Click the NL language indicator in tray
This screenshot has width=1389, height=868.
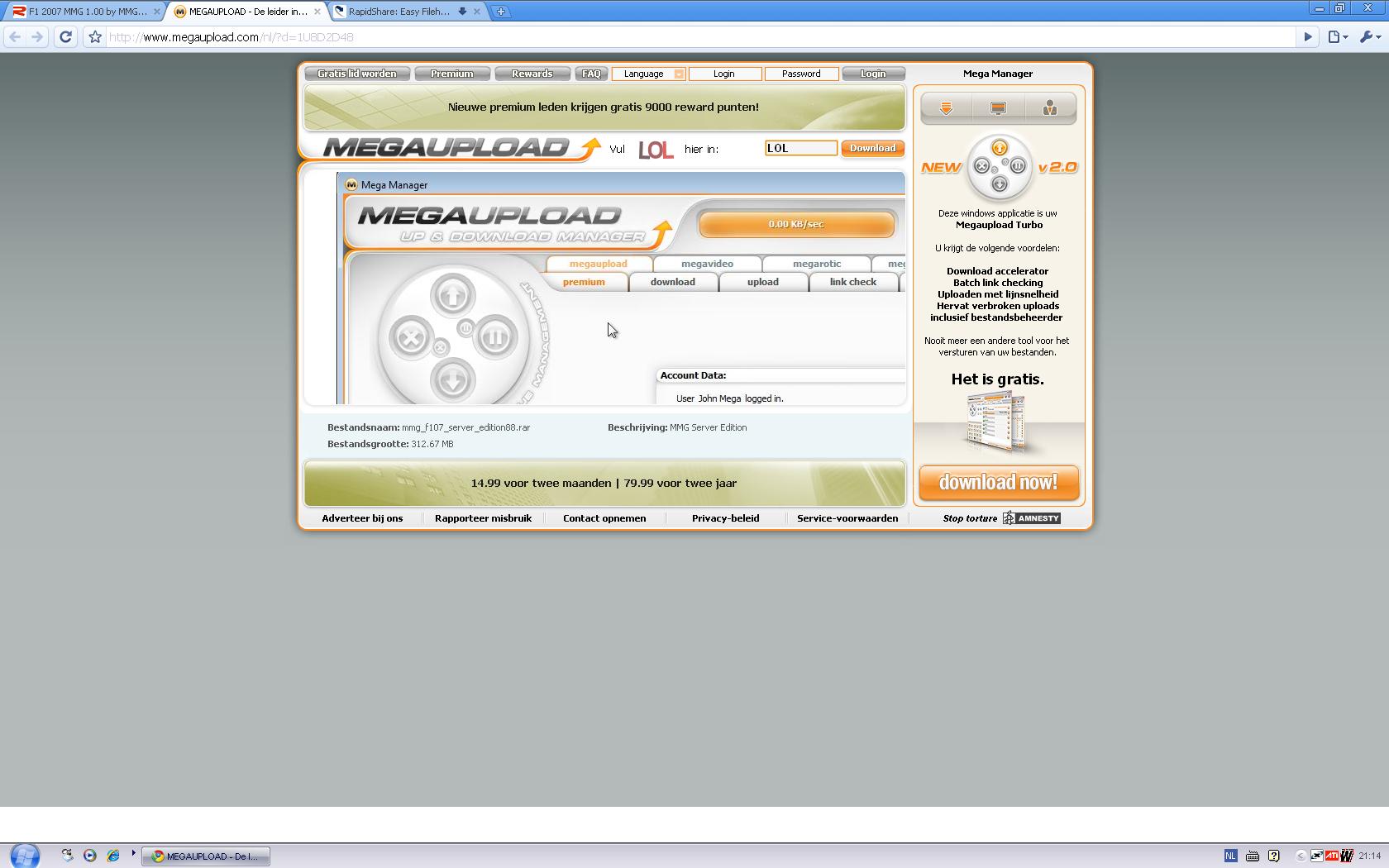[1231, 856]
